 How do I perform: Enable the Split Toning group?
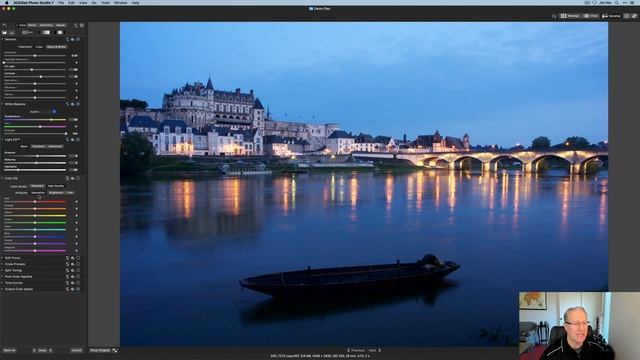[78, 270]
